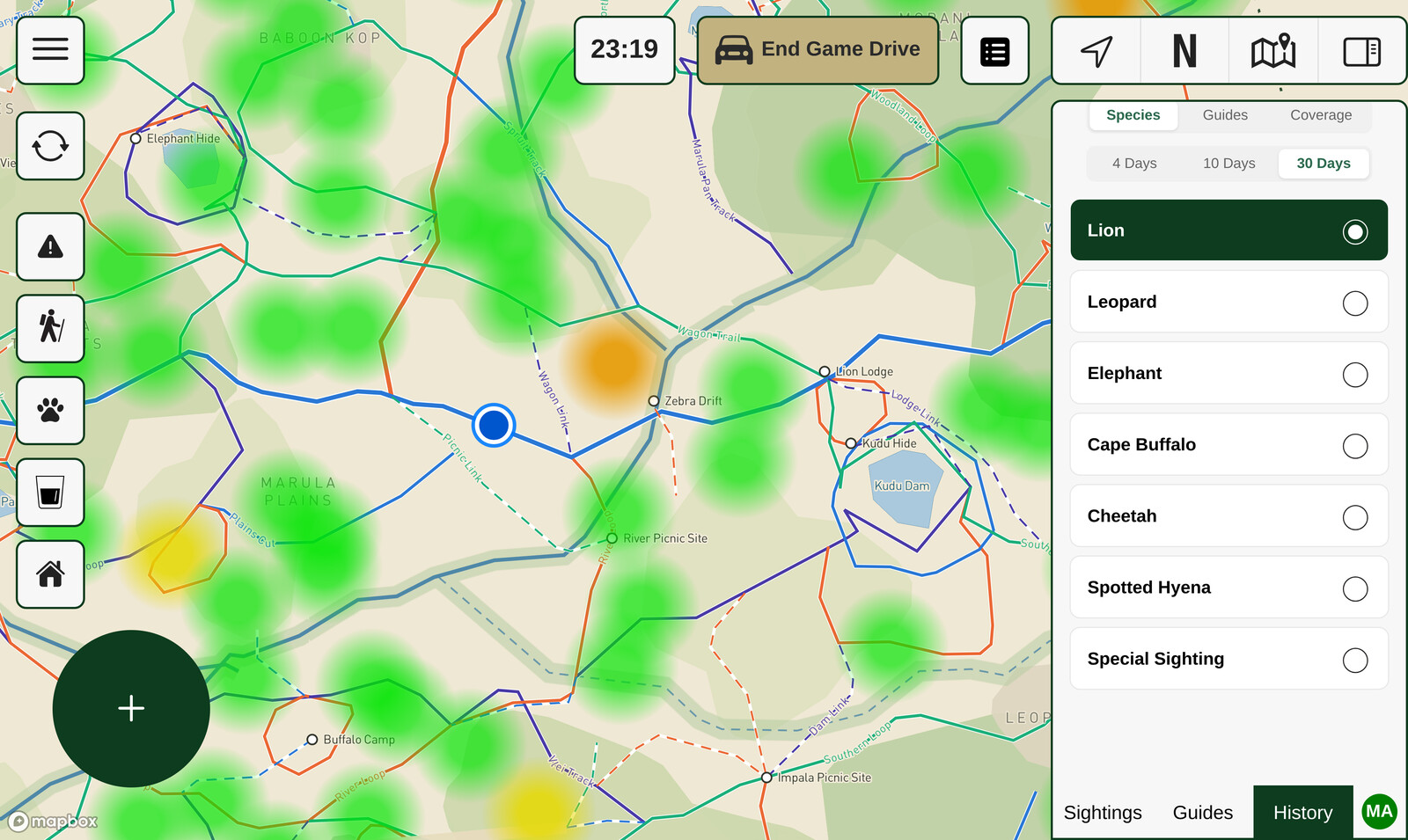This screenshot has height=840, width=1408.
Task: Open the hamburger menu
Action: click(50, 50)
